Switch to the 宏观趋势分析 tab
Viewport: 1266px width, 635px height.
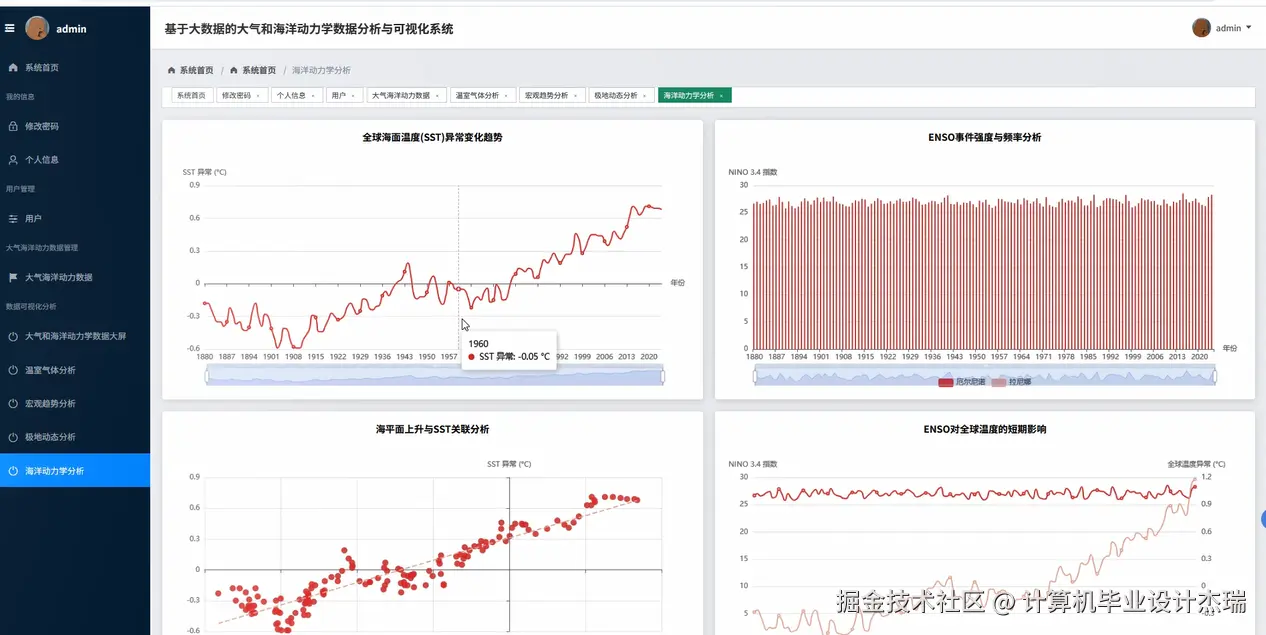pyautogui.click(x=551, y=96)
